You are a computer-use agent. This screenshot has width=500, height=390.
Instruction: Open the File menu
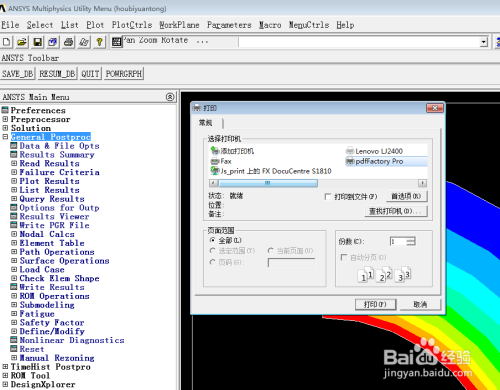click(10, 25)
